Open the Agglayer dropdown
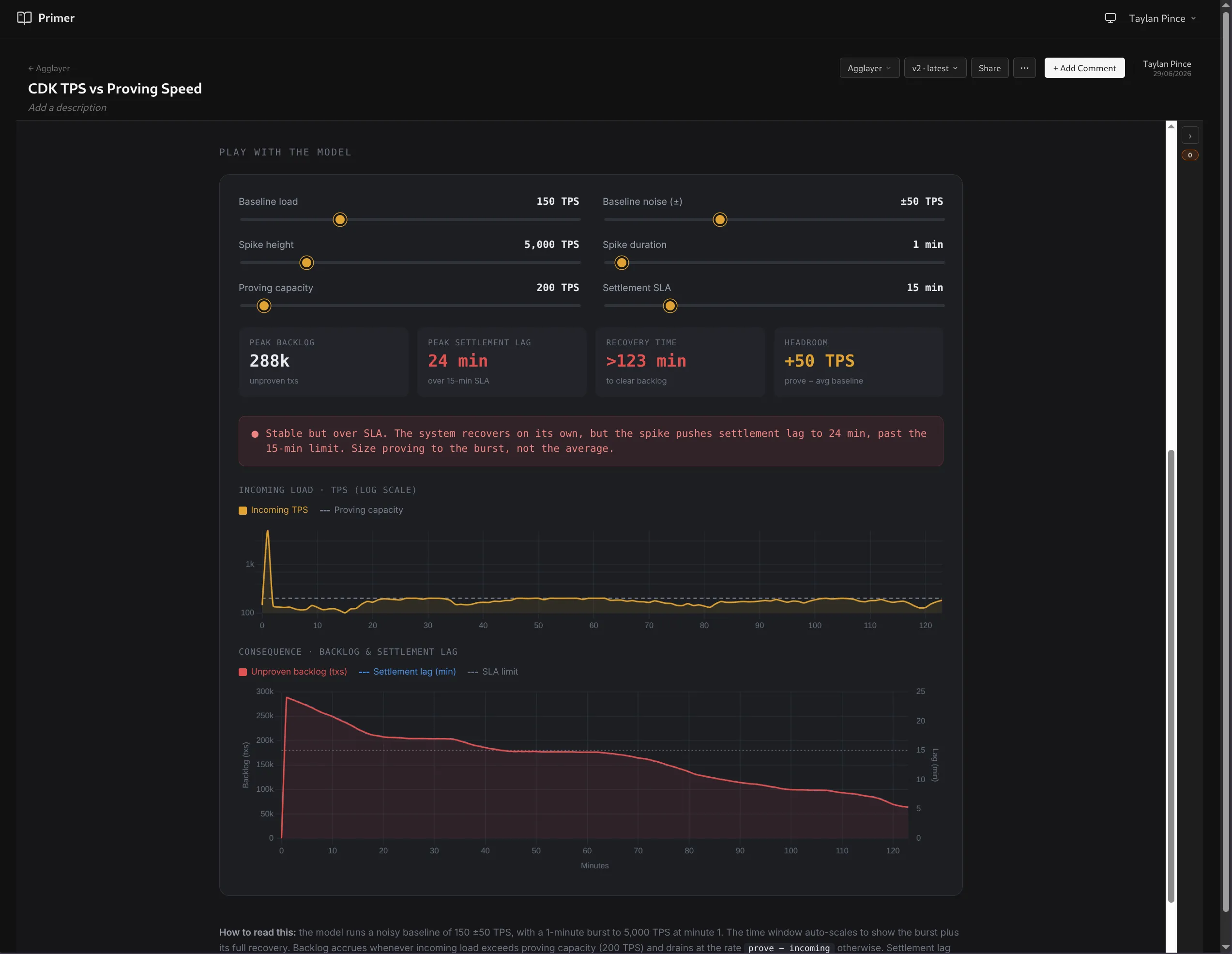Viewport: 1232px width, 954px height. click(x=869, y=68)
